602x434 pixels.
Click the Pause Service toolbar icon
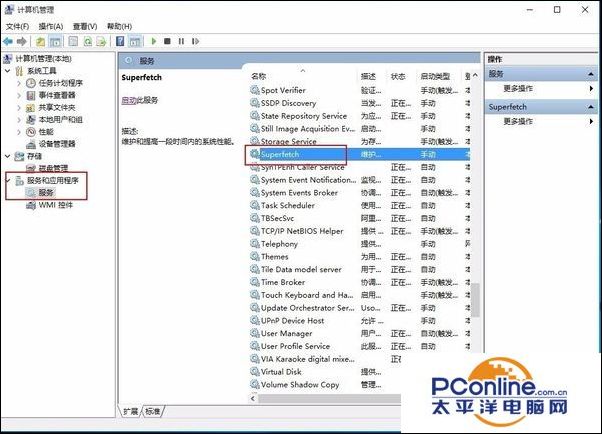click(181, 41)
